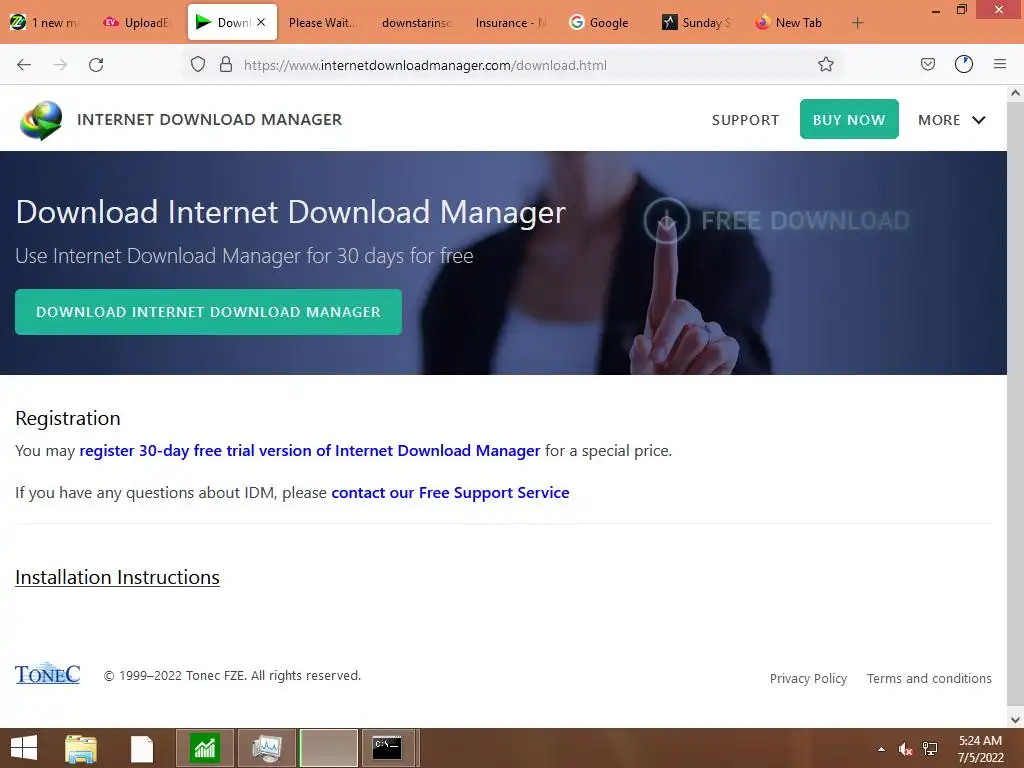
Task: Click Download Internet Download Manager button
Action: point(208,312)
